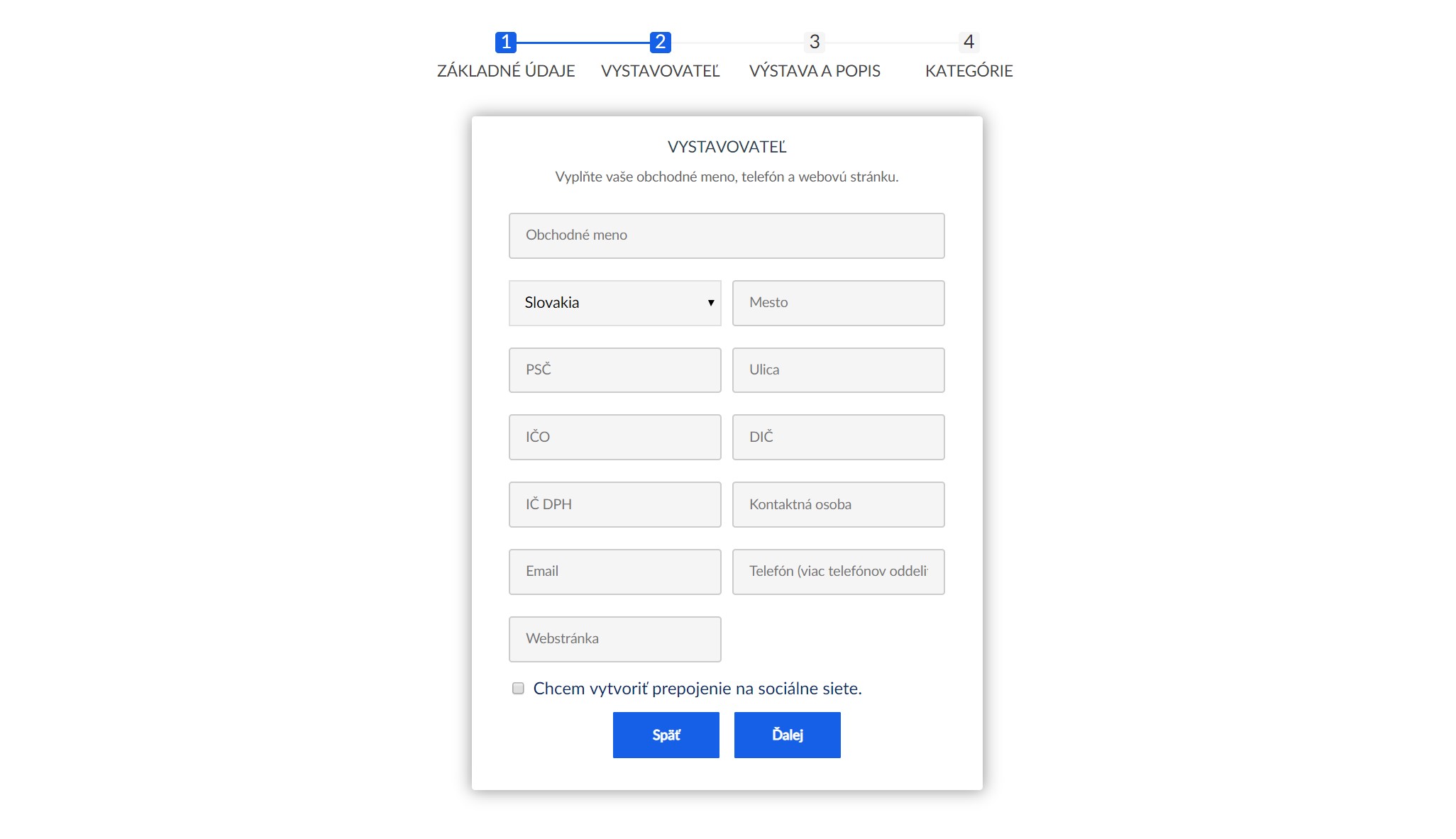The width and height of the screenshot is (1456, 839).
Task: Click the Kontaktná osoba field
Action: [838, 504]
